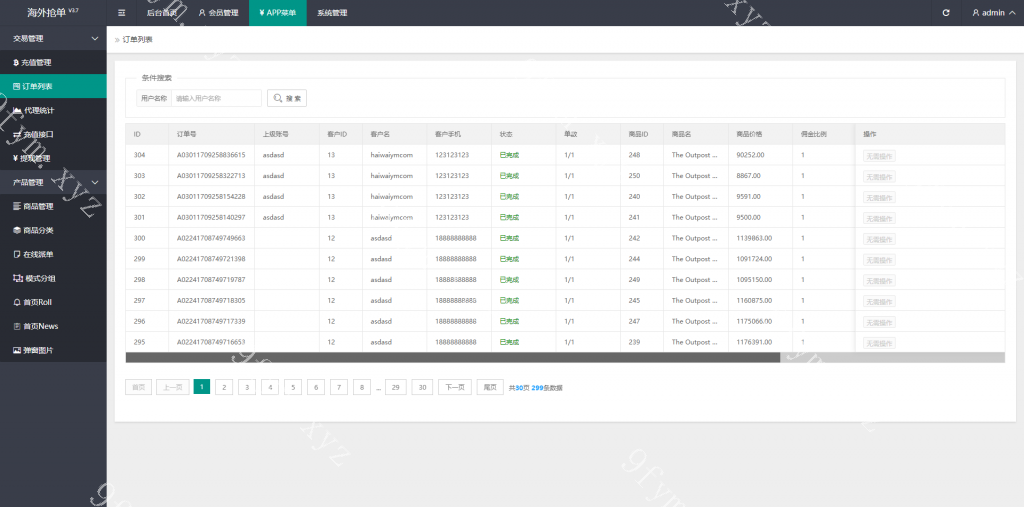Click the 上一页 previous page button
This screenshot has height=507, width=1024.
click(172, 387)
